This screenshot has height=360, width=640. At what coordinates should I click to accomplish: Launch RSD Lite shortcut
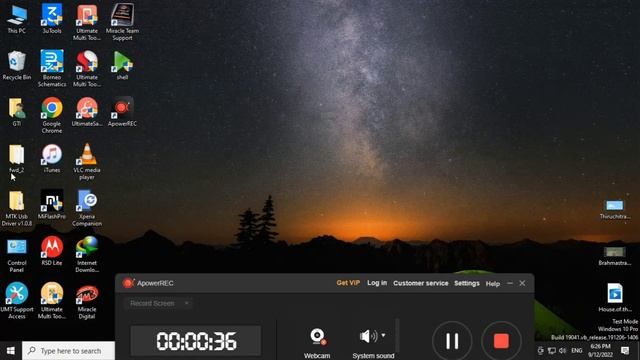tap(52, 251)
